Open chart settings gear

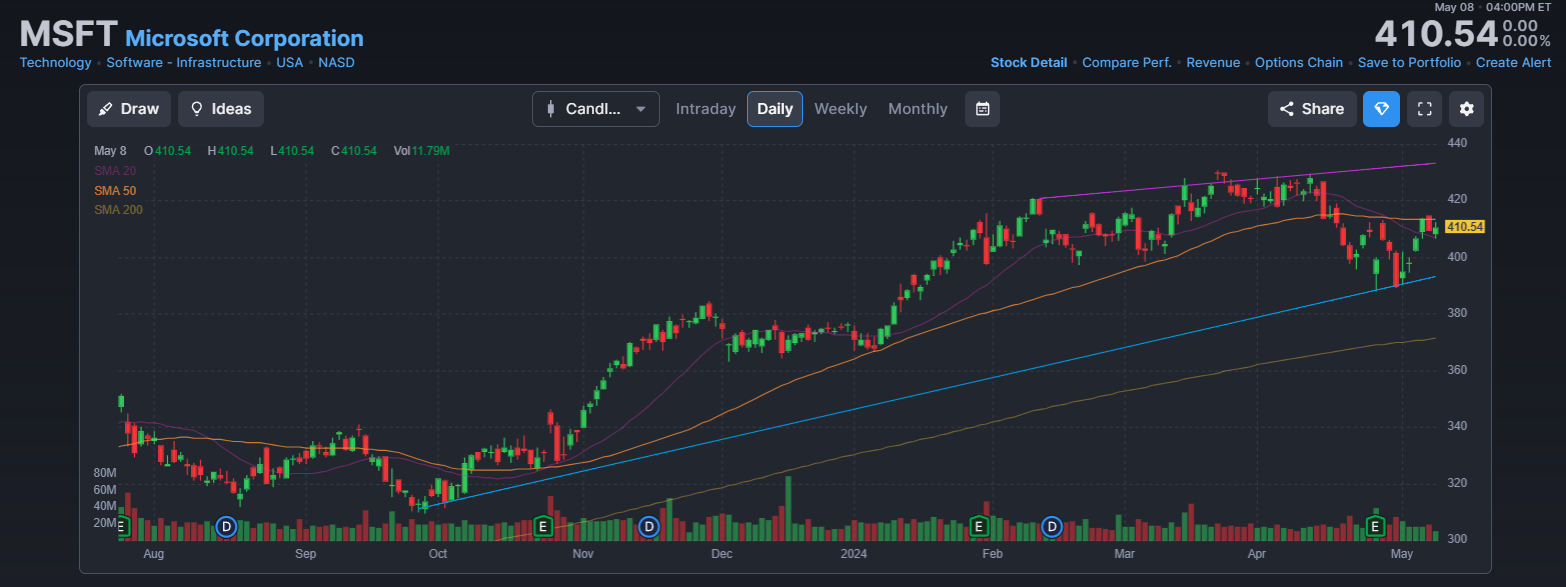(x=1467, y=109)
